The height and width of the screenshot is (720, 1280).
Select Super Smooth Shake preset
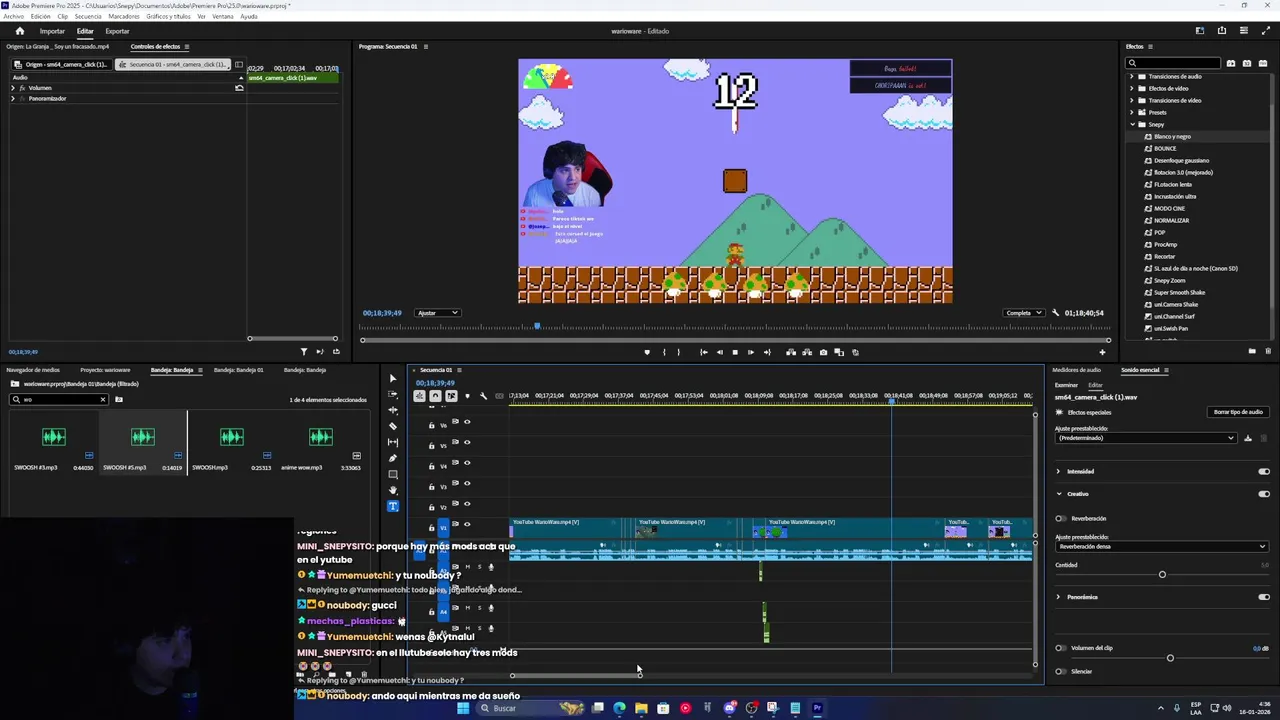1179,292
